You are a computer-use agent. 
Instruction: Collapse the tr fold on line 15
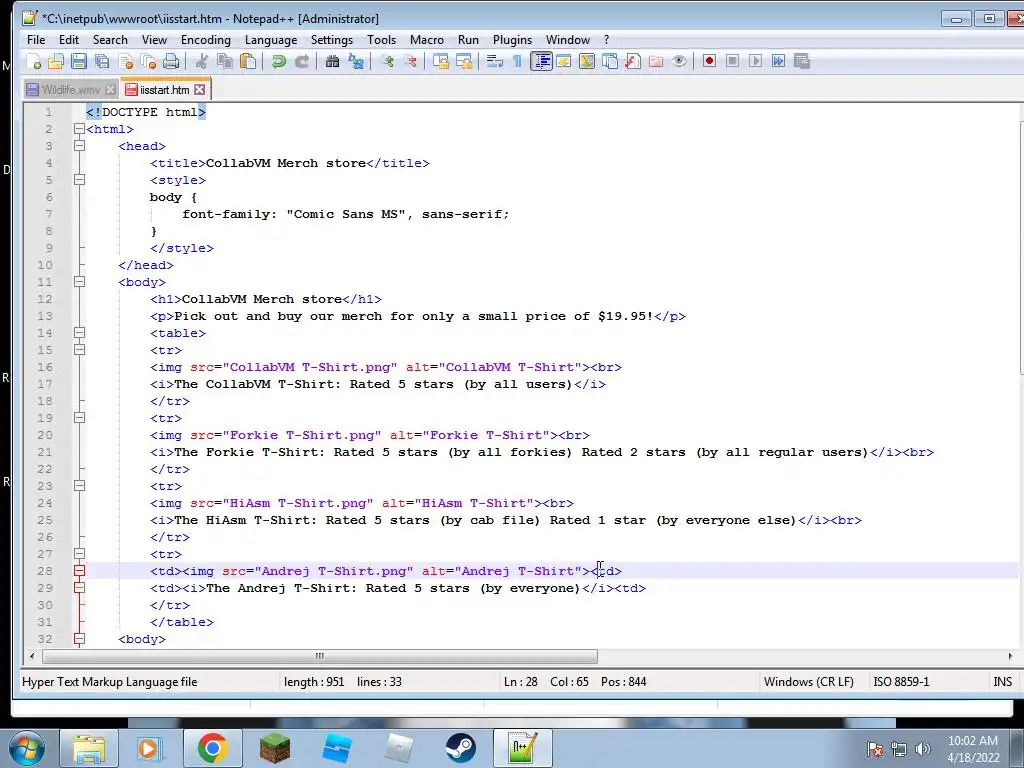coord(79,349)
